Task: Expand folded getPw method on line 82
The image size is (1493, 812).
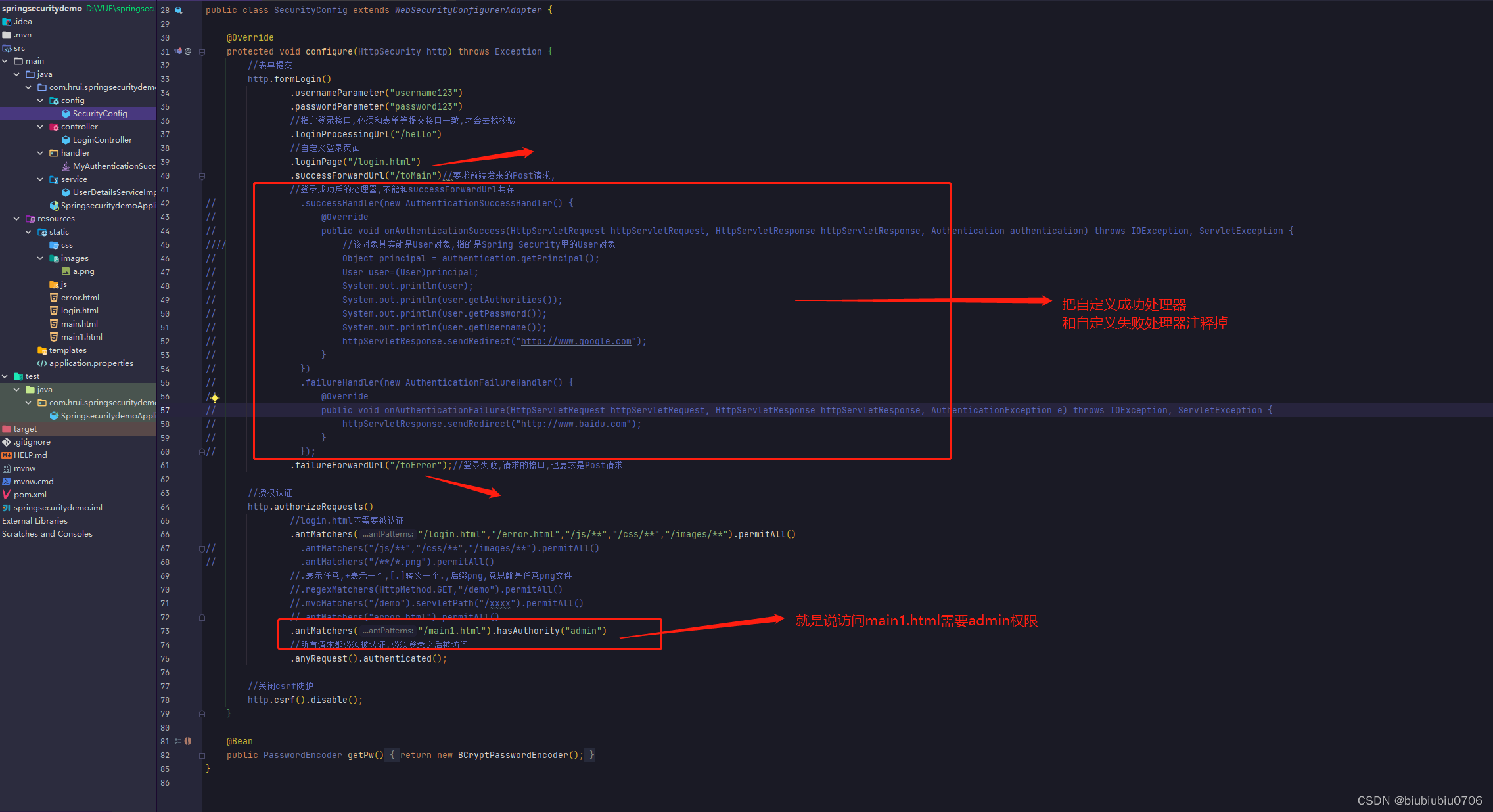Action: (x=202, y=756)
